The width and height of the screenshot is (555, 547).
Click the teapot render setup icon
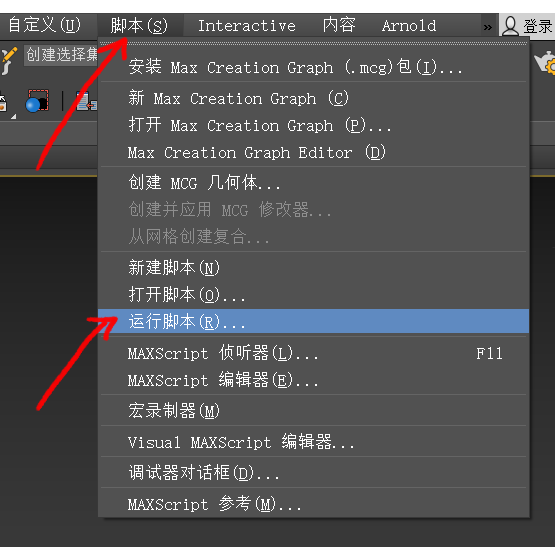(545, 63)
